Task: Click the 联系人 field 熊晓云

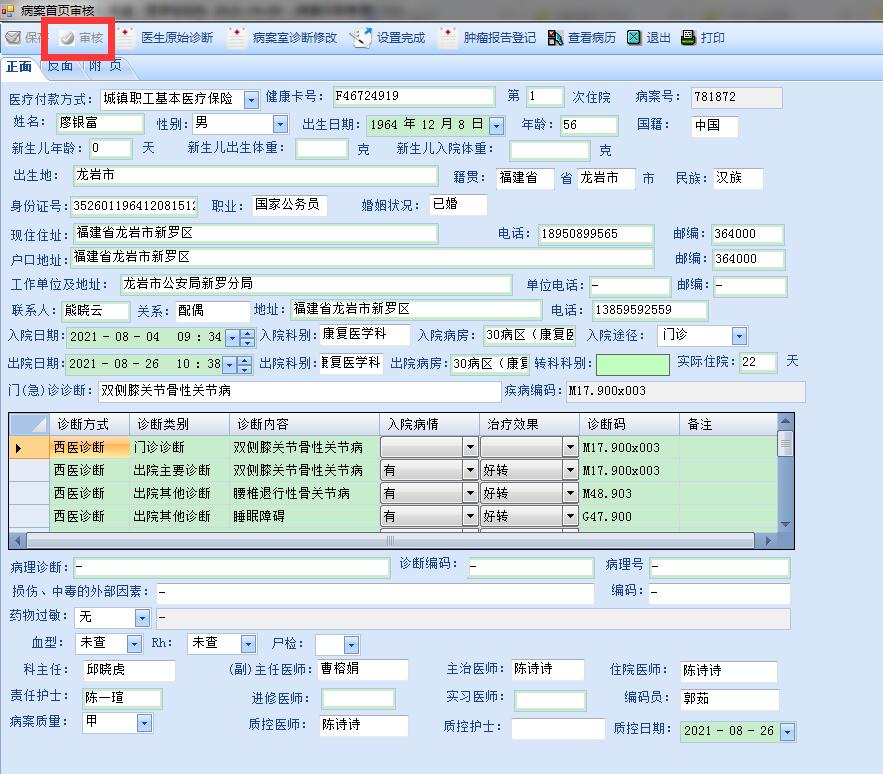Action: tap(95, 311)
